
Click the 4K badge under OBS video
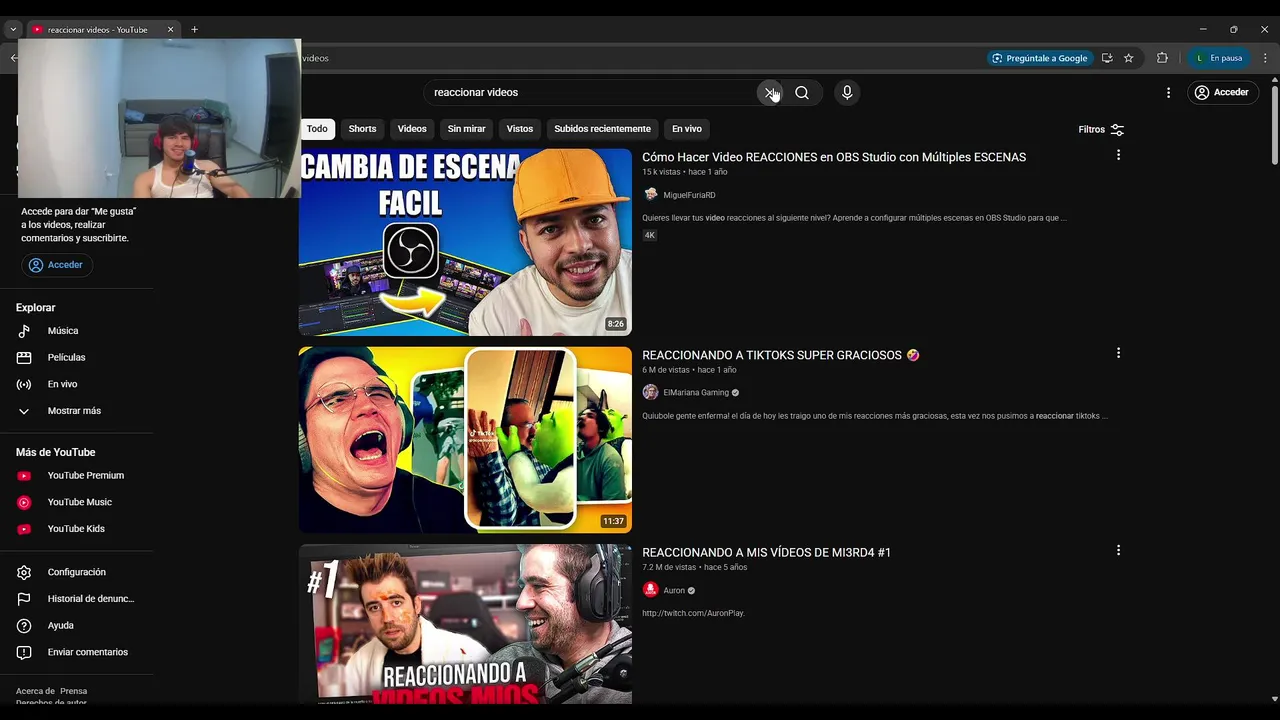(649, 235)
